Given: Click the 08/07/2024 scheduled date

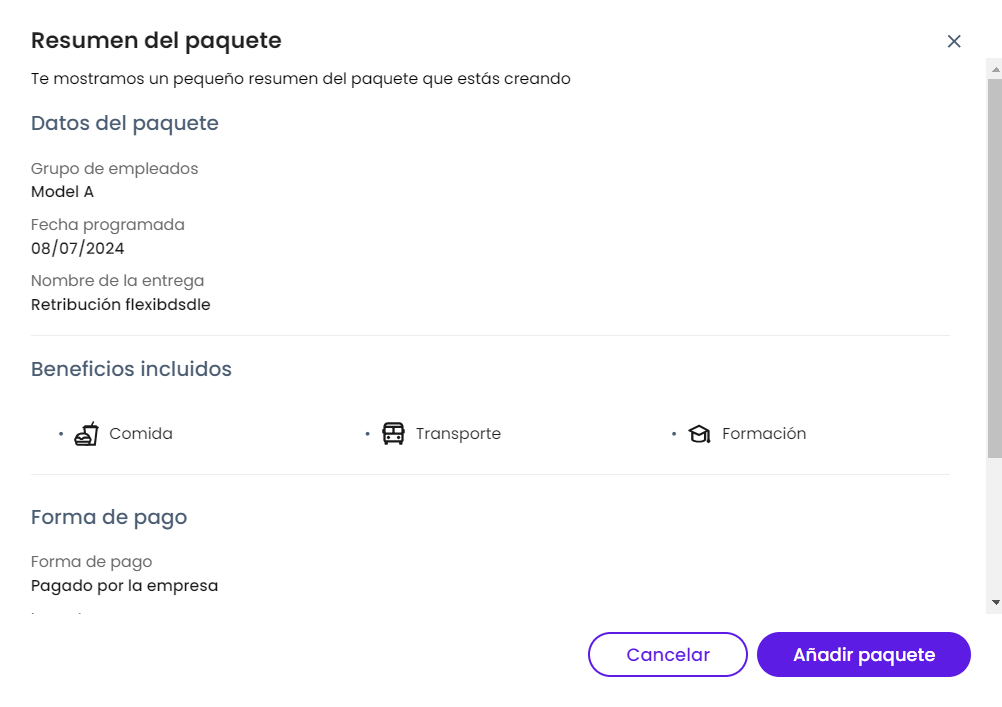Looking at the screenshot, I should (x=78, y=248).
